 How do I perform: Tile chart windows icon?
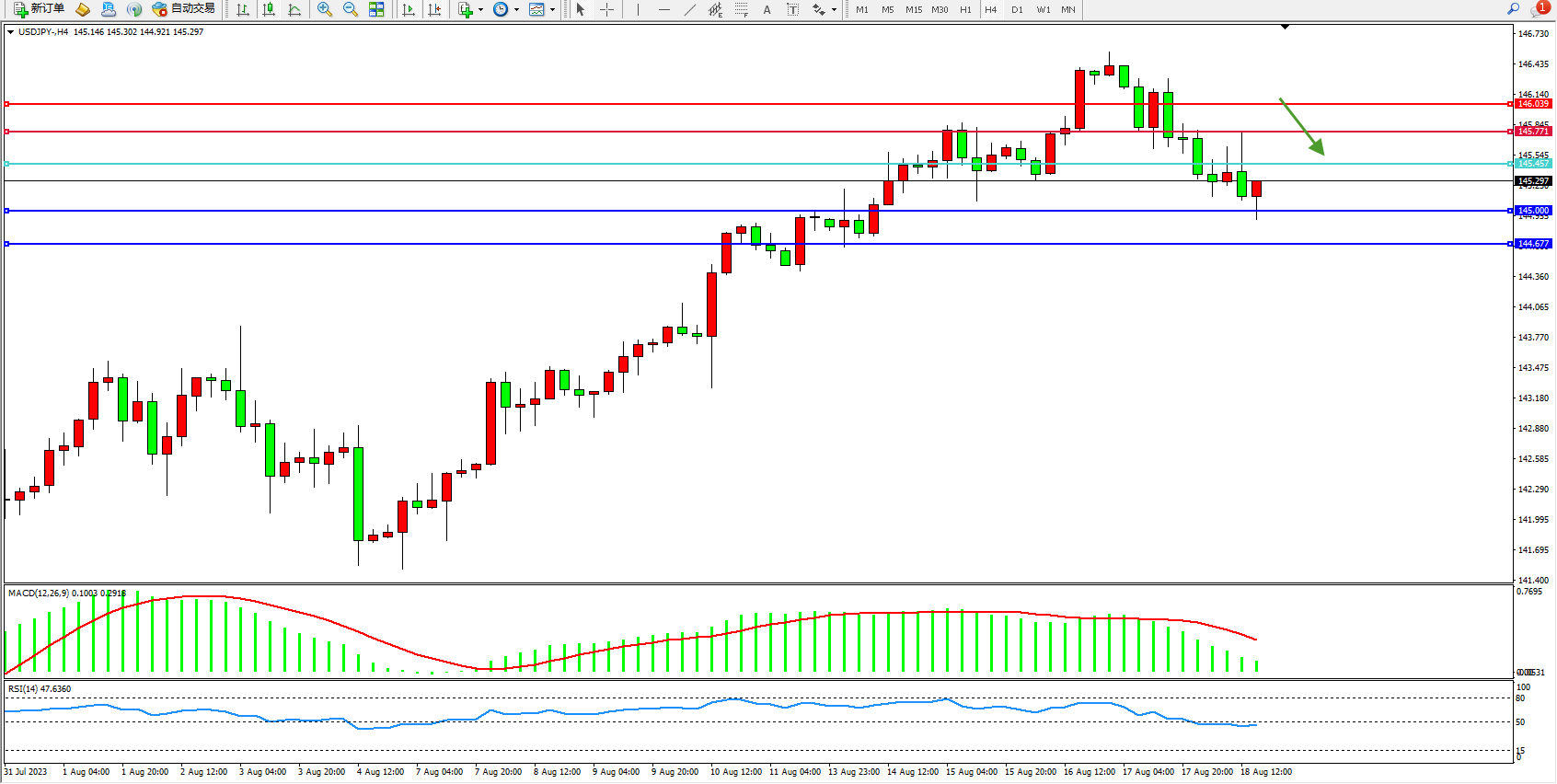click(376, 9)
